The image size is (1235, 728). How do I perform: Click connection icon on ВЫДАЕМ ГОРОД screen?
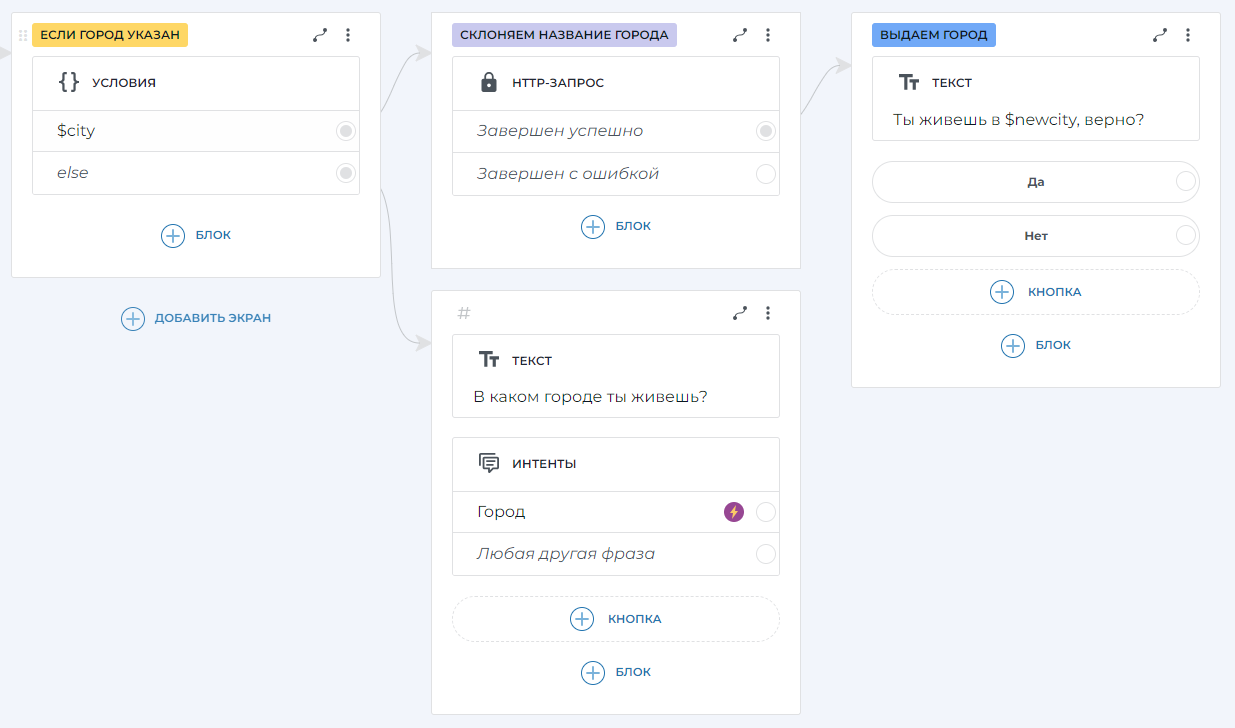[1160, 35]
